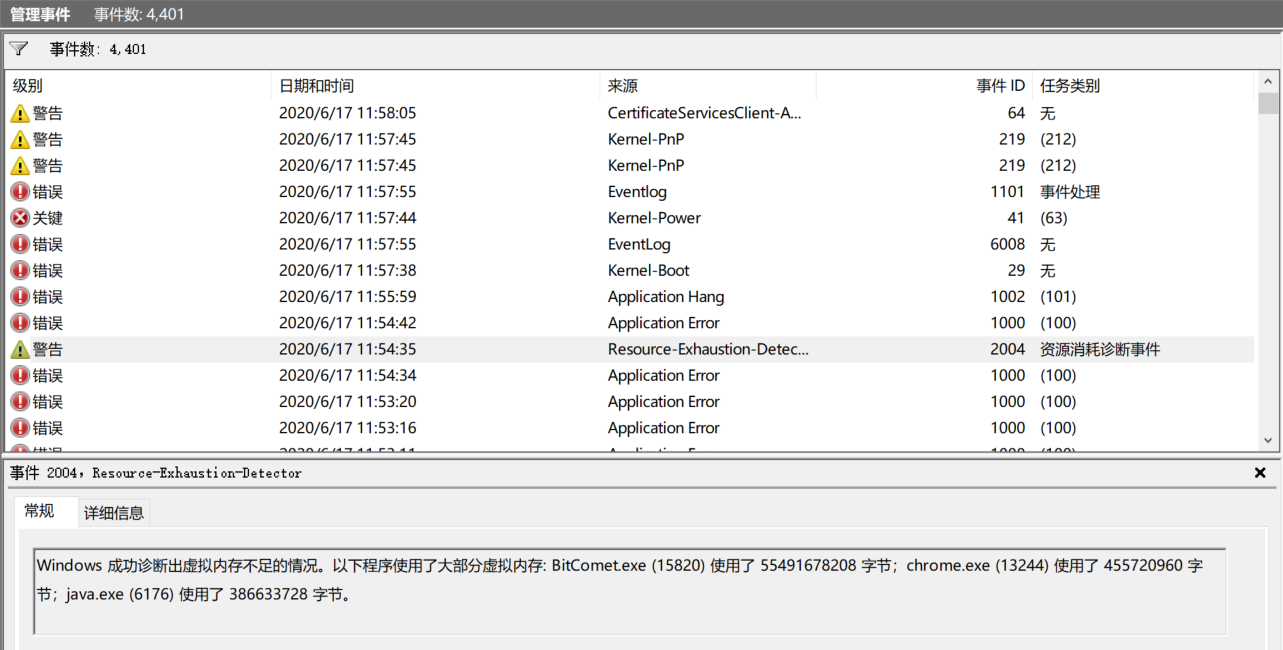This screenshot has height=650, width=1283.
Task: Select the 常规 tab
Action: click(x=40, y=512)
